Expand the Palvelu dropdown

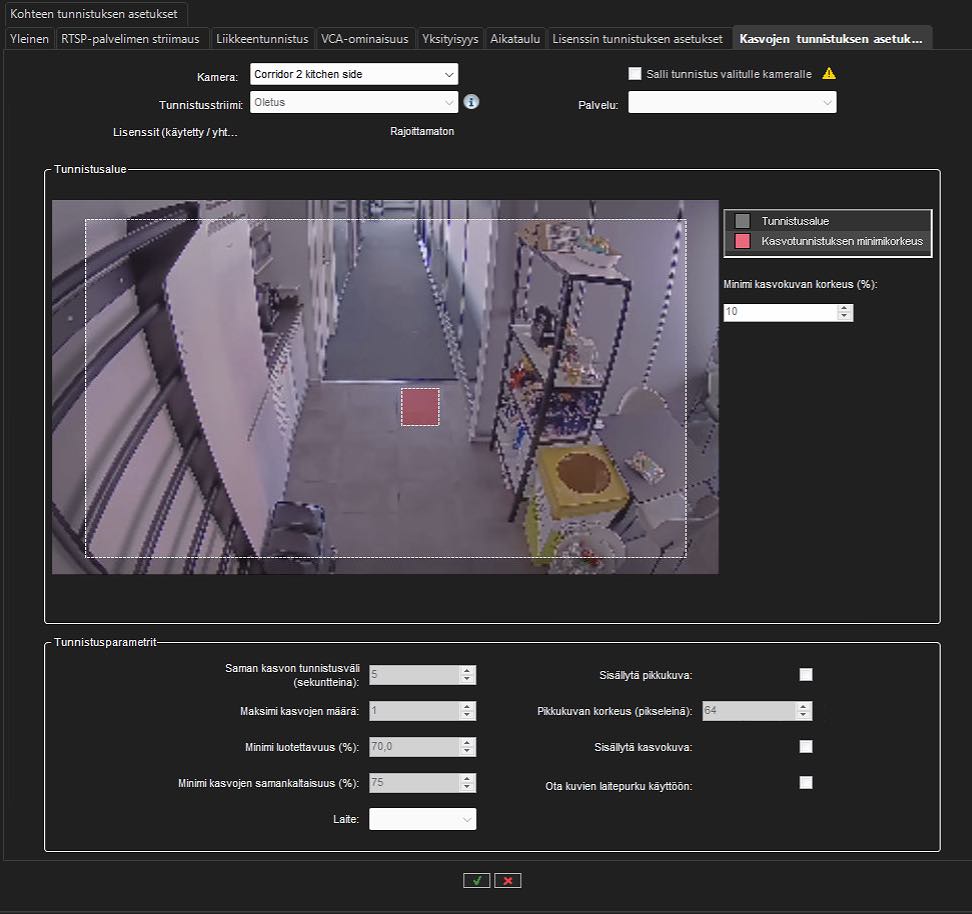732,102
